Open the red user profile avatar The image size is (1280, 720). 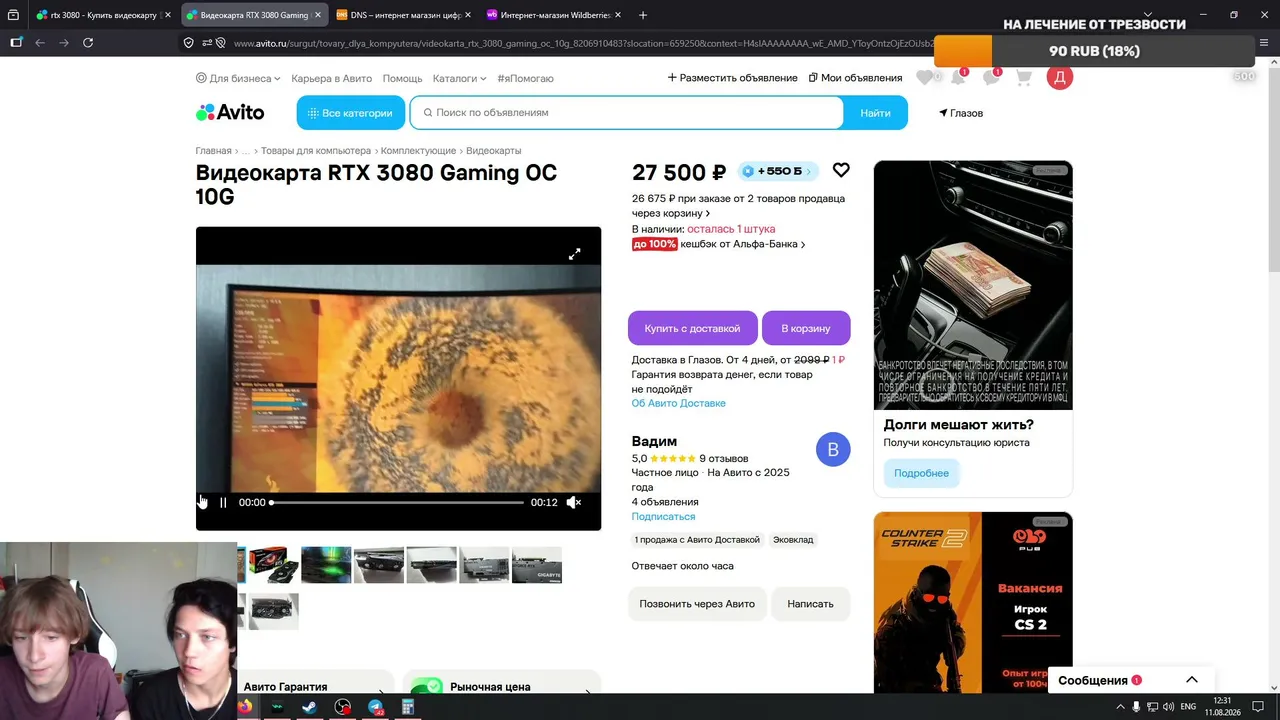1060,77
